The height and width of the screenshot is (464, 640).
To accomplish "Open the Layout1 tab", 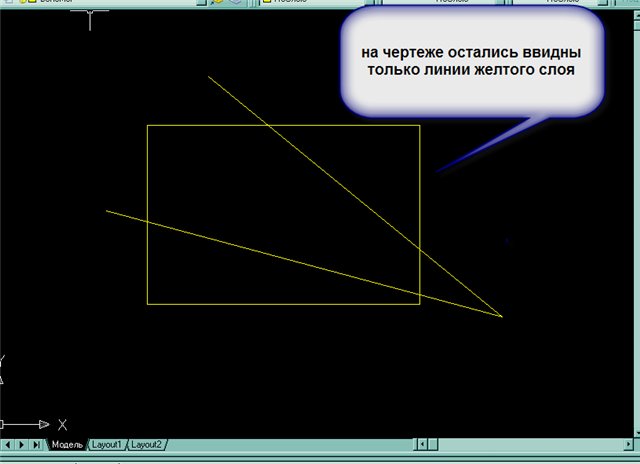I will click(x=108, y=444).
